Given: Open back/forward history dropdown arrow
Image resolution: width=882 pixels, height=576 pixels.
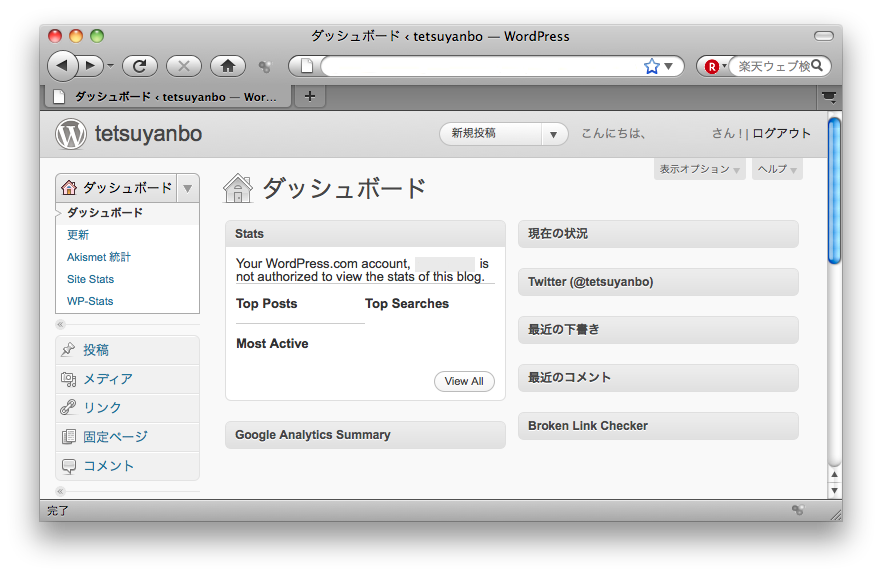Looking at the screenshot, I should tap(110, 66).
